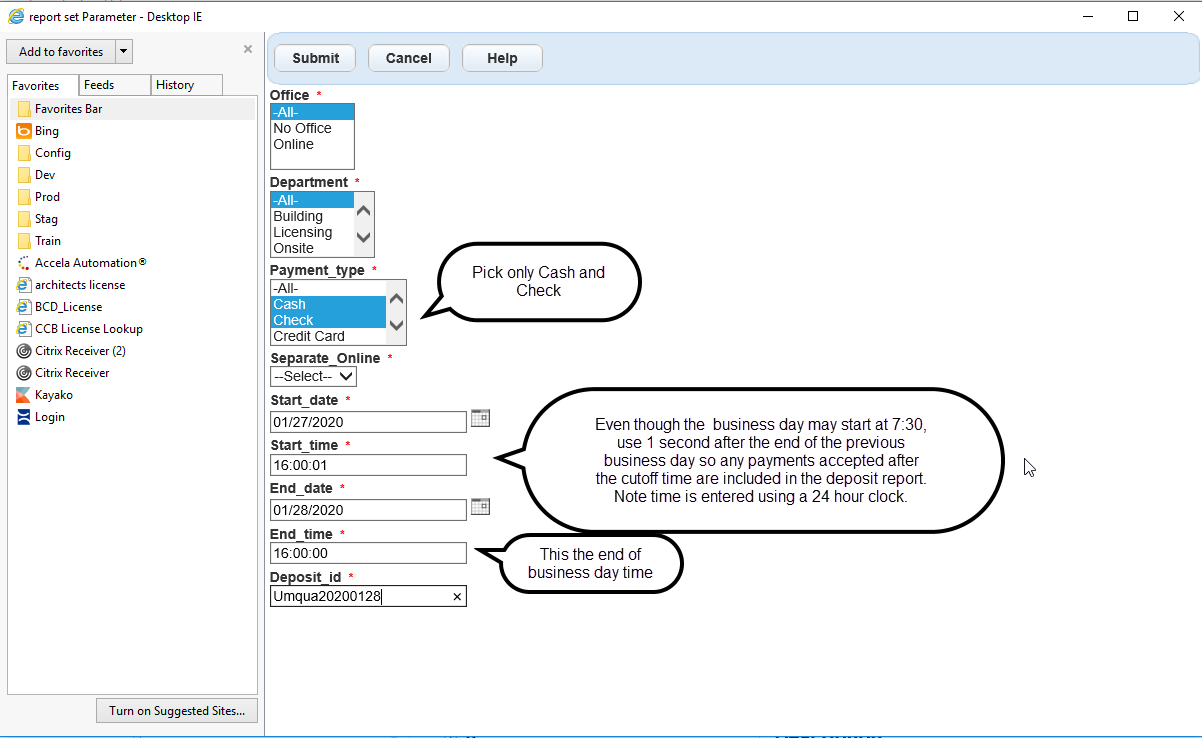This screenshot has width=1202, height=738.
Task: Close the Favorites side panel
Action: tap(248, 49)
